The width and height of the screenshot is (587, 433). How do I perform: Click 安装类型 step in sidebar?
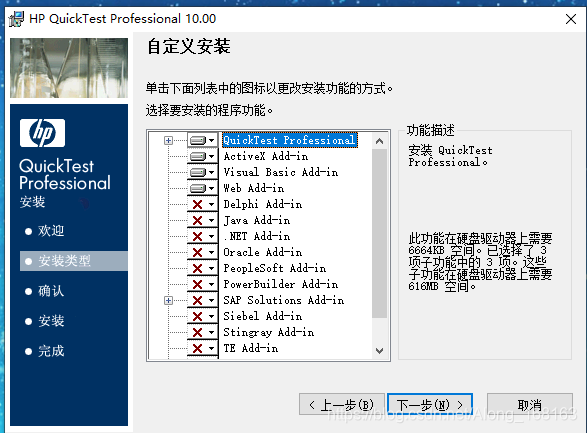(74, 261)
